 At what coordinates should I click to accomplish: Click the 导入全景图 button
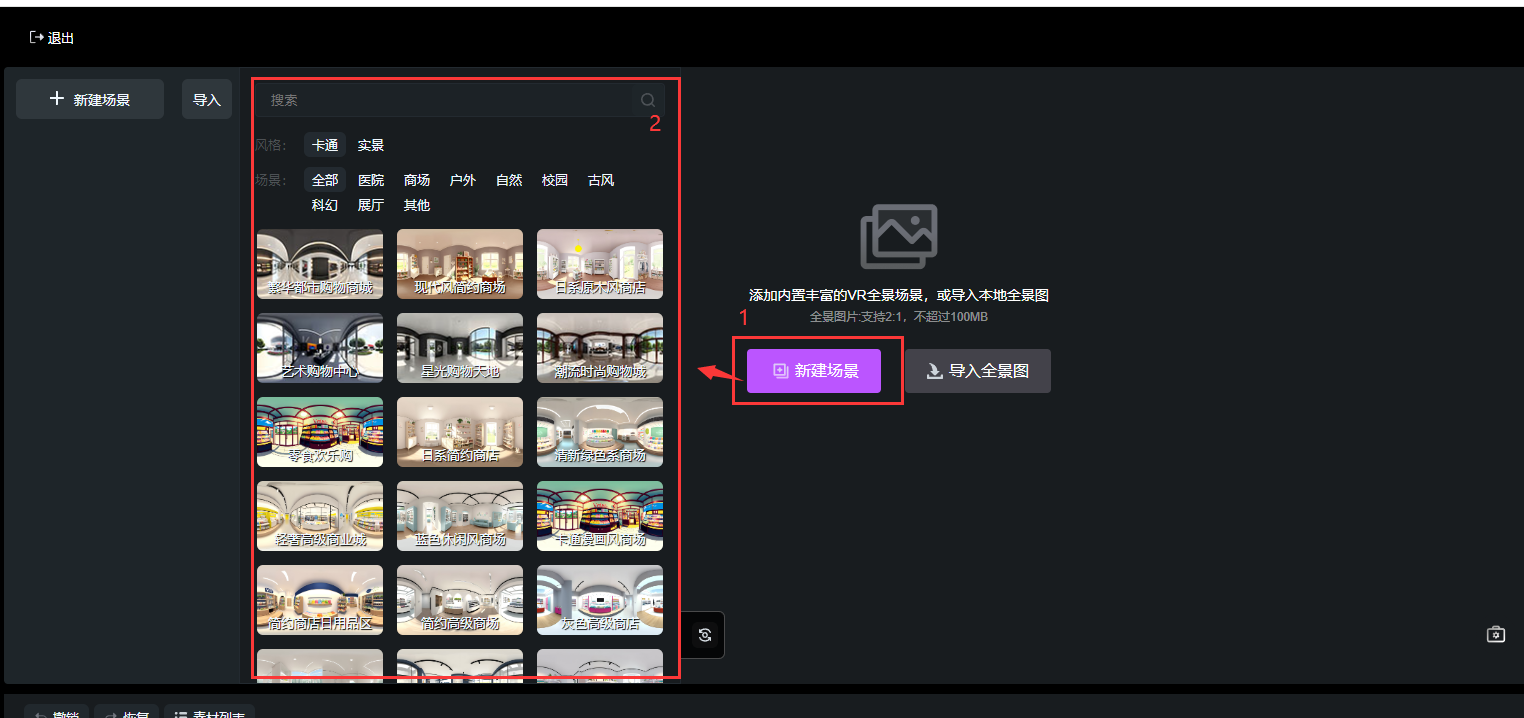(977, 371)
